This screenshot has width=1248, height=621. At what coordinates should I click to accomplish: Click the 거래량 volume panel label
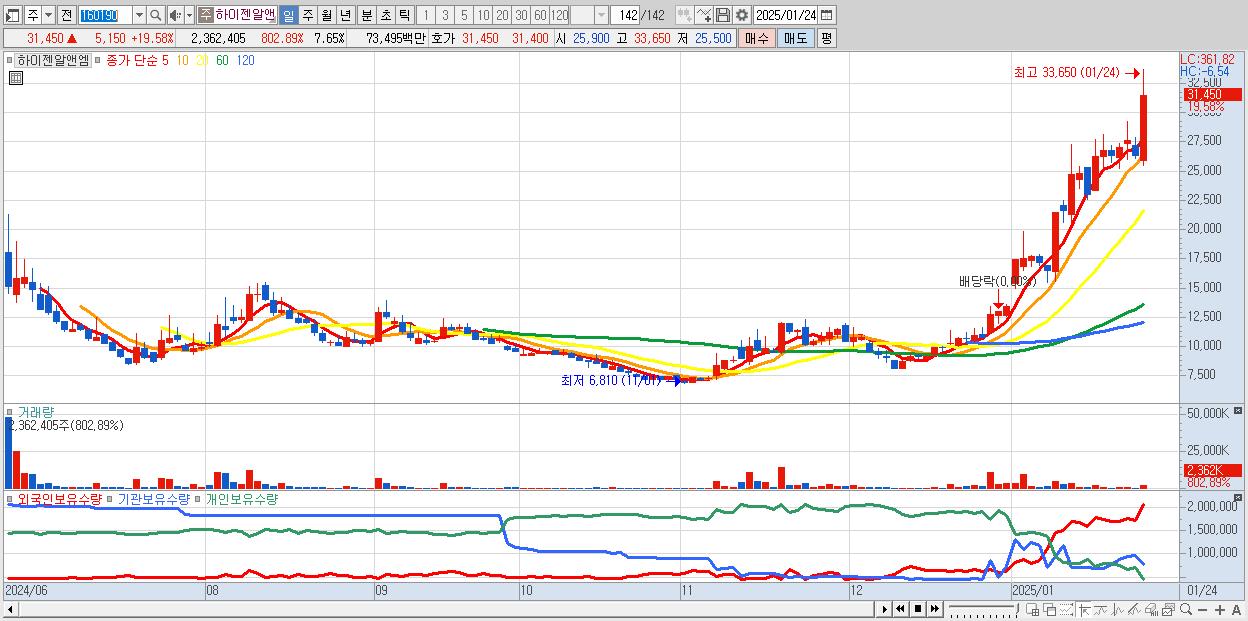[36, 412]
